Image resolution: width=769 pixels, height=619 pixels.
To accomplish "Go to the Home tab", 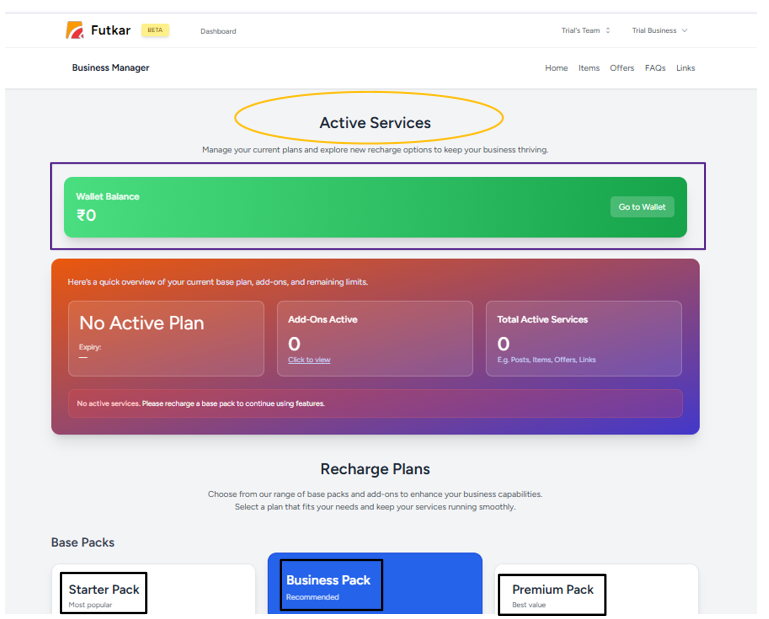I will 556,68.
